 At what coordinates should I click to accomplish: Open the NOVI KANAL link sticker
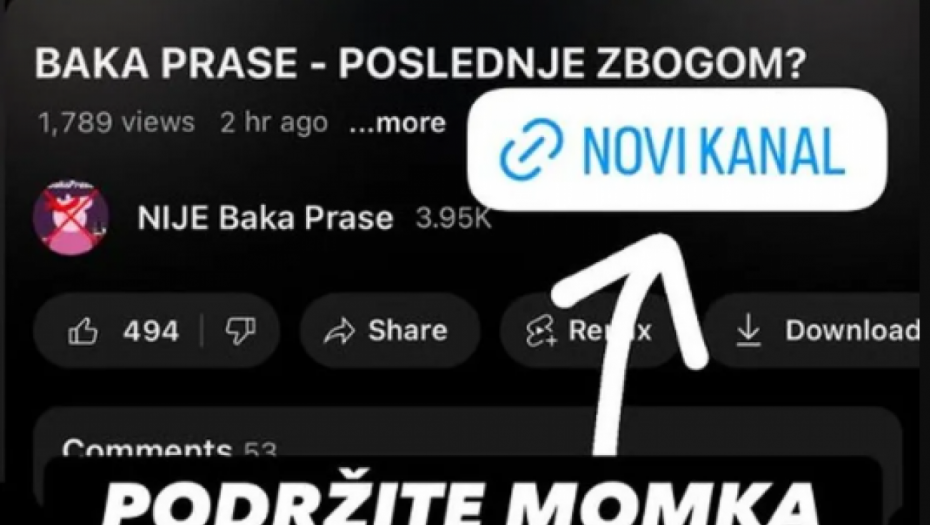tap(677, 149)
